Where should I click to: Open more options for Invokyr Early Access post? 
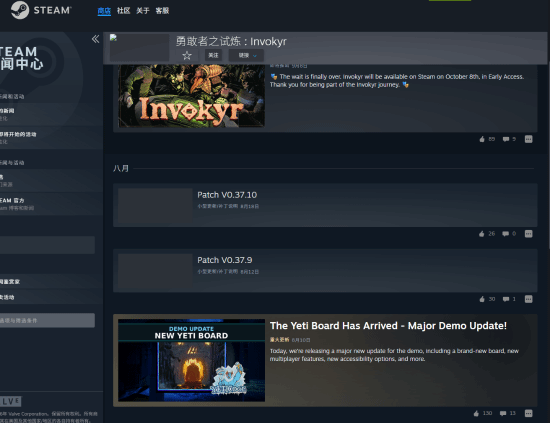[529, 139]
